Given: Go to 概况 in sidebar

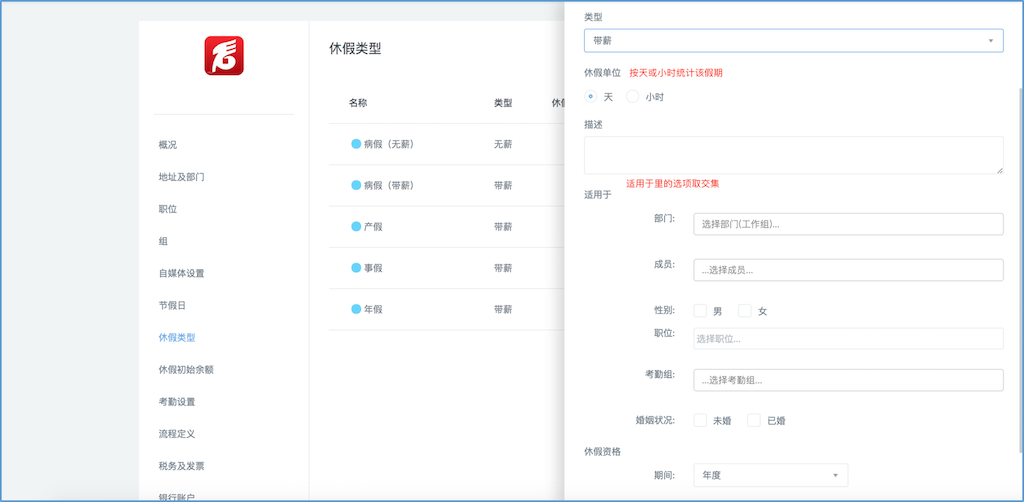Looking at the screenshot, I should (167, 145).
